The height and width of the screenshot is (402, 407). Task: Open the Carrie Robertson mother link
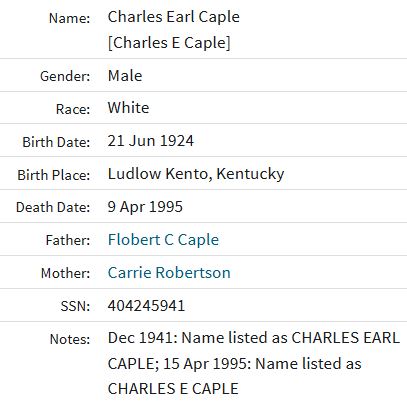169,273
